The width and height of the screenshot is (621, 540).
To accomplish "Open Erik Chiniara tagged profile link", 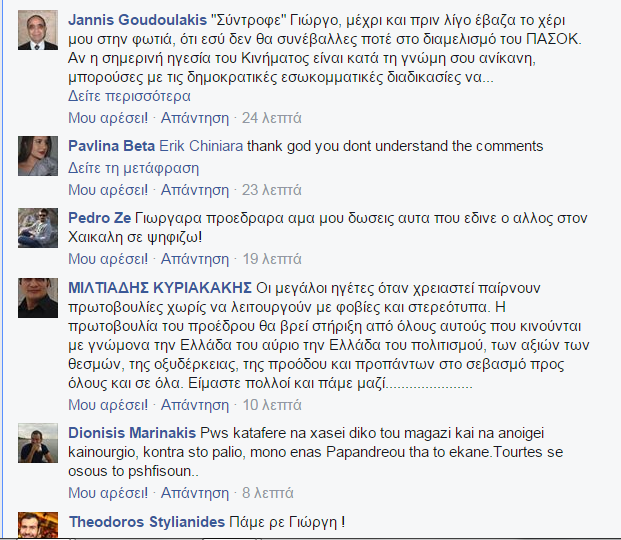I will coord(201,146).
